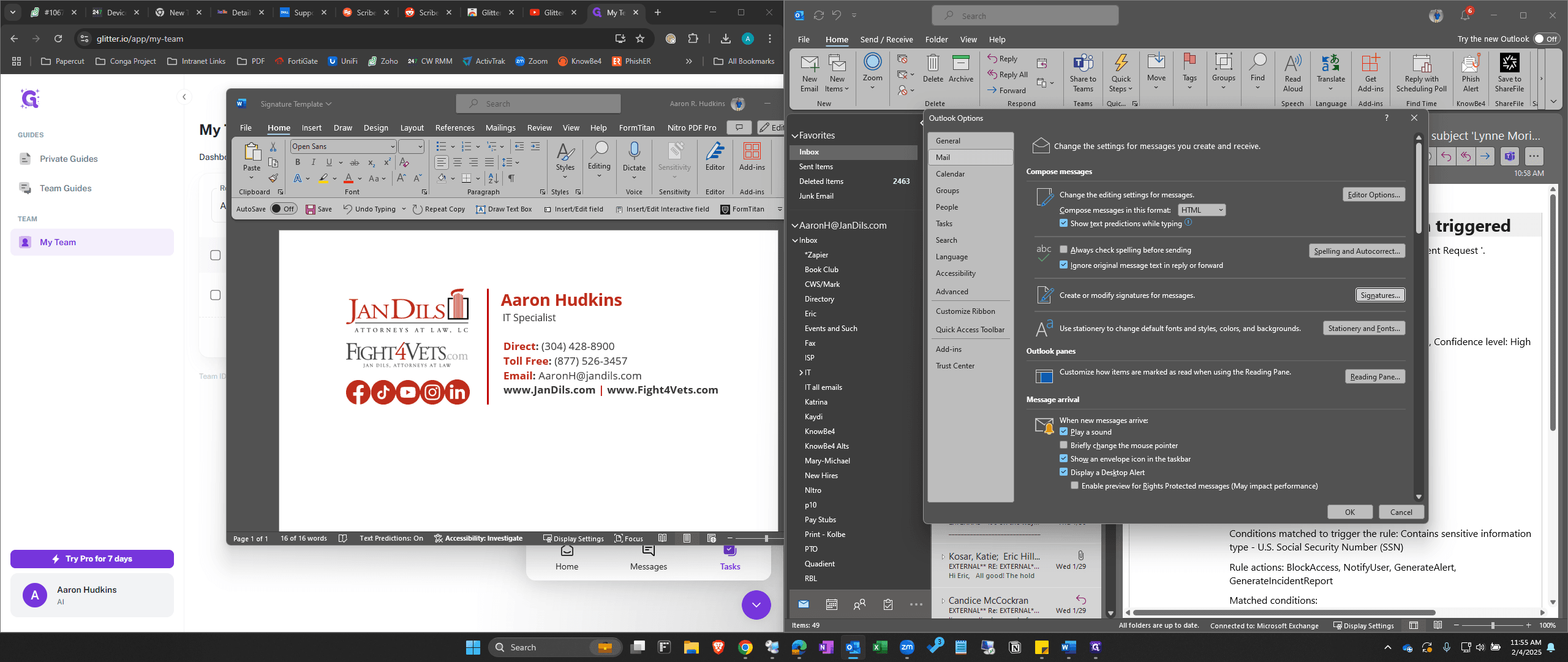The height and width of the screenshot is (662, 1568).
Task: Open the Open Sans font name dropdown
Action: pyautogui.click(x=393, y=146)
